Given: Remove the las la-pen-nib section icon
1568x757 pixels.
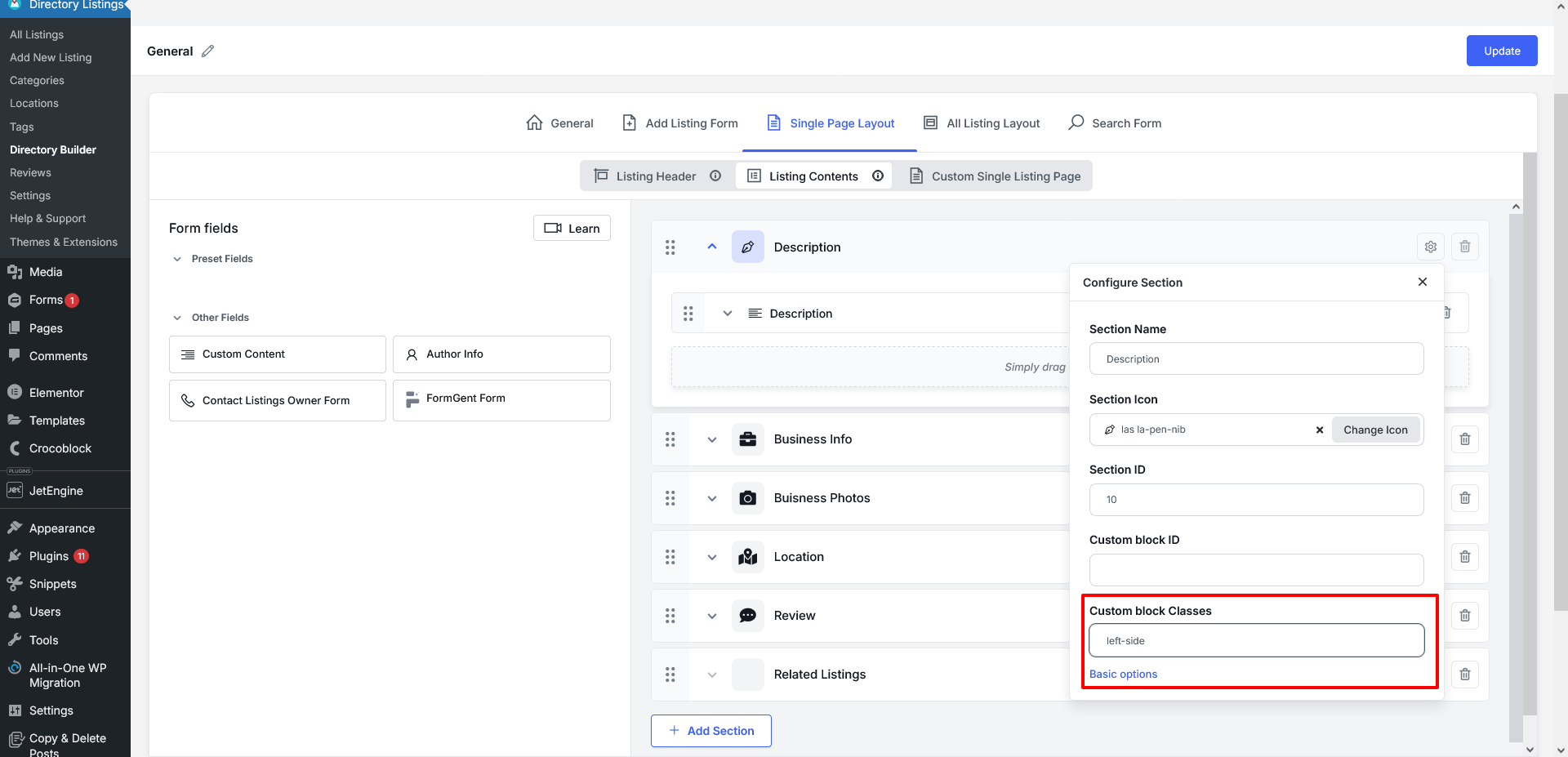Looking at the screenshot, I should [x=1319, y=430].
